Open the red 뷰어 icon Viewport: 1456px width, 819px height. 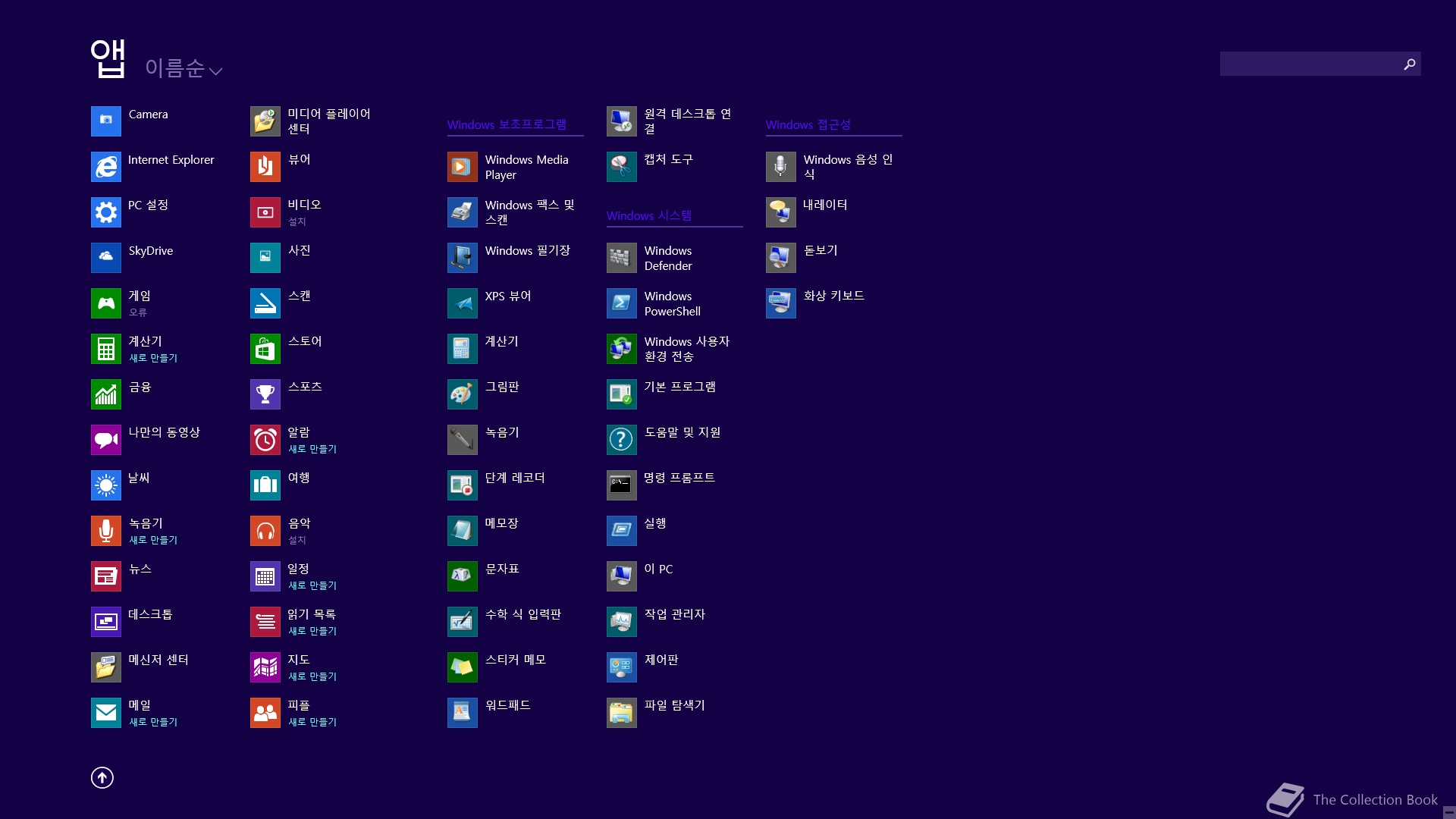[265, 167]
